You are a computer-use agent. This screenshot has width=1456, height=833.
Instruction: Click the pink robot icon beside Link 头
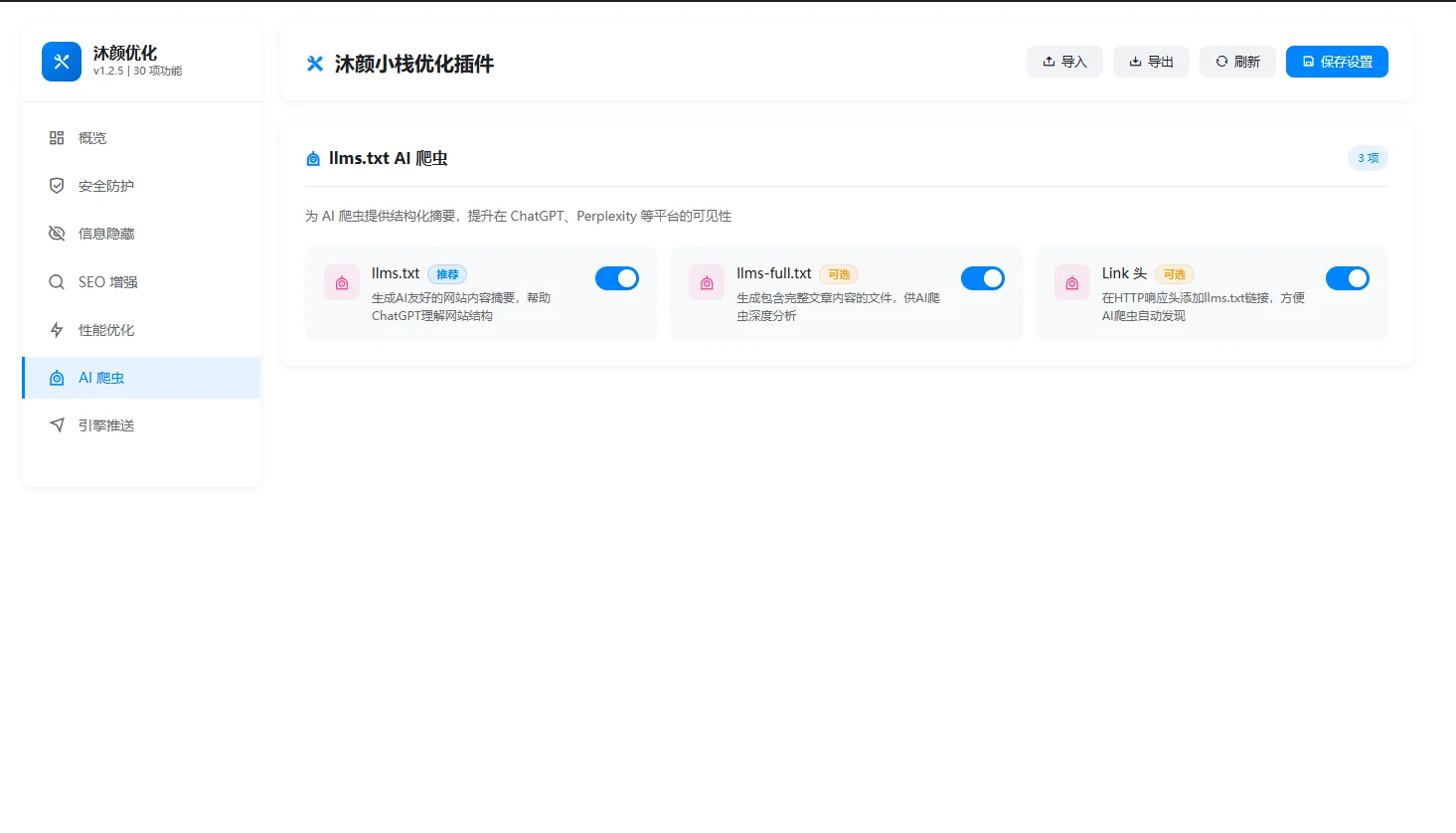tap(1071, 282)
